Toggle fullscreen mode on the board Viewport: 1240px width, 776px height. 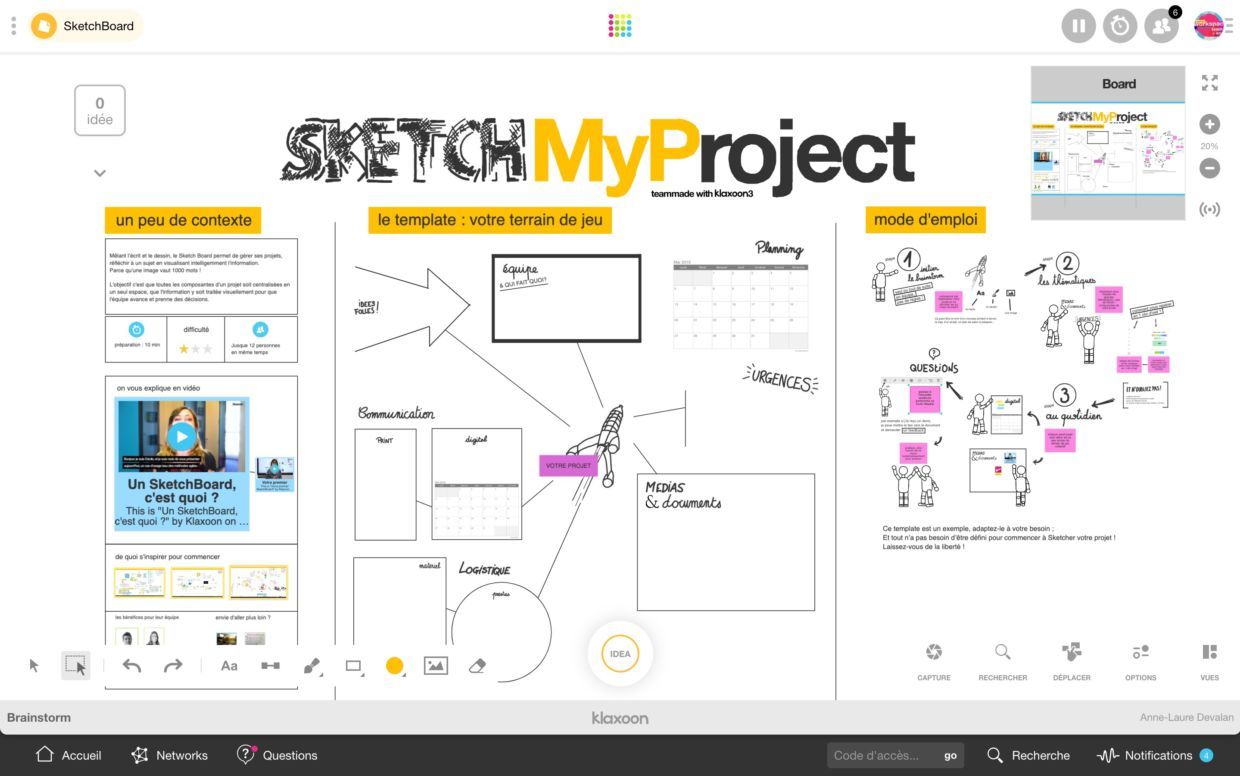1210,83
